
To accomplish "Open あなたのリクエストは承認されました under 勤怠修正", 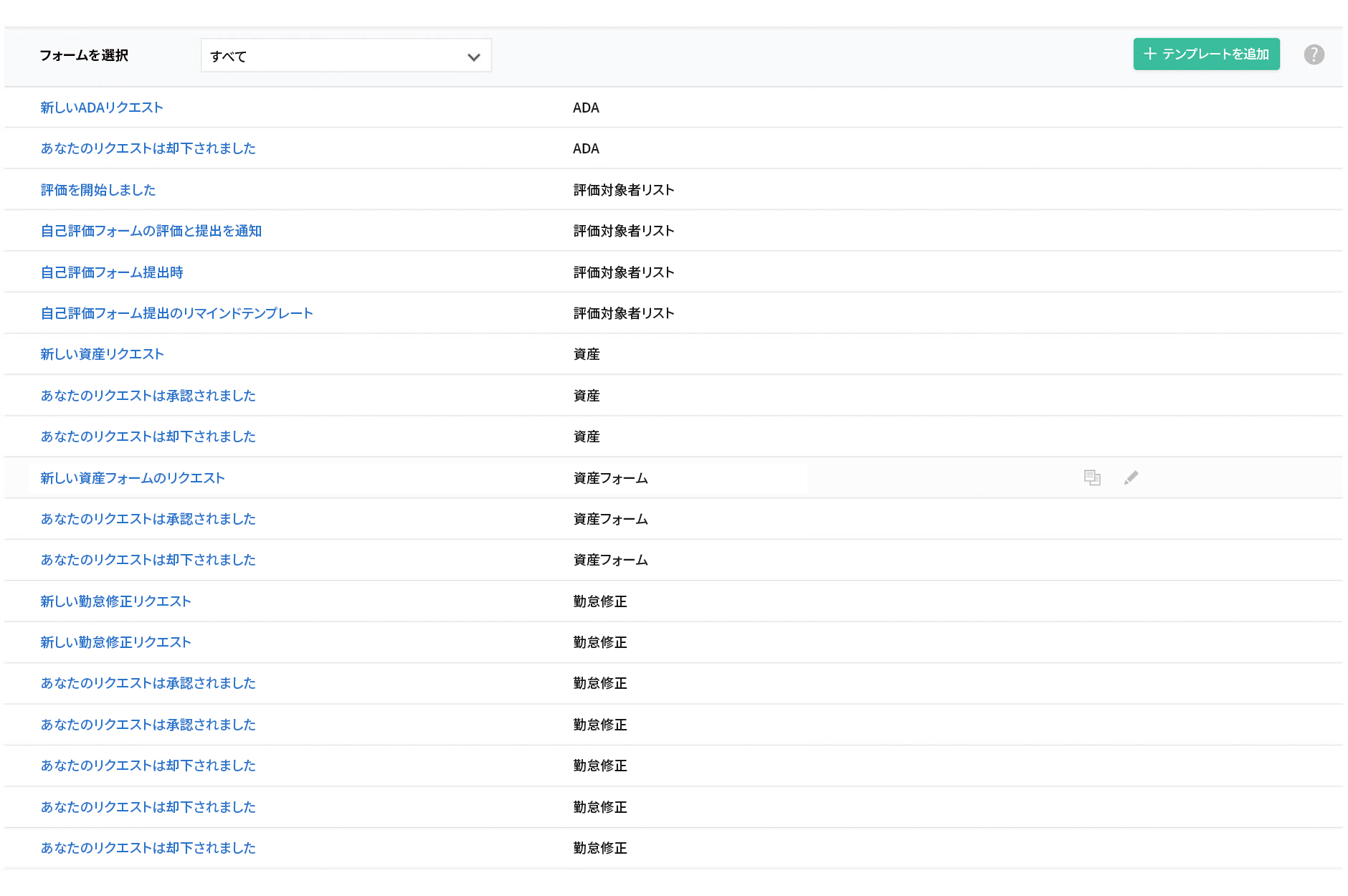I will click(148, 683).
